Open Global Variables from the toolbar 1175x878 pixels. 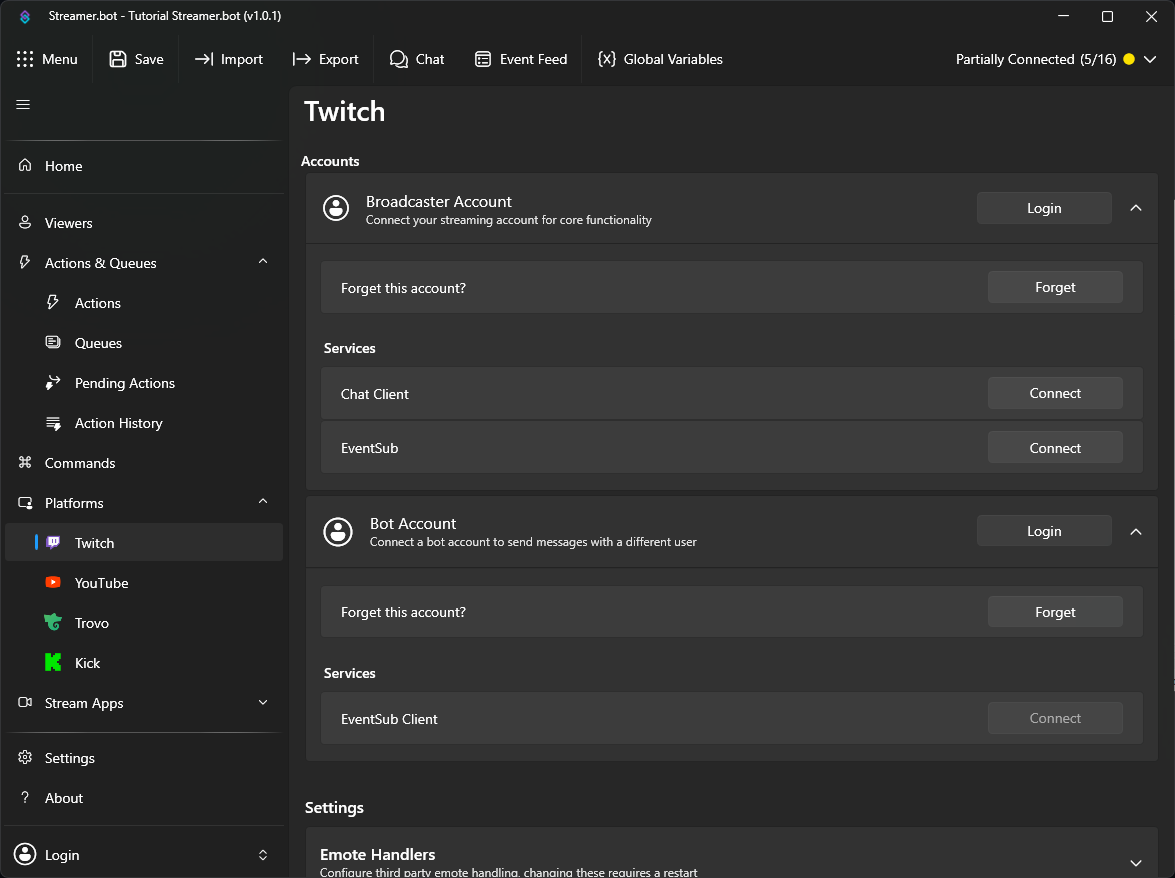(659, 59)
